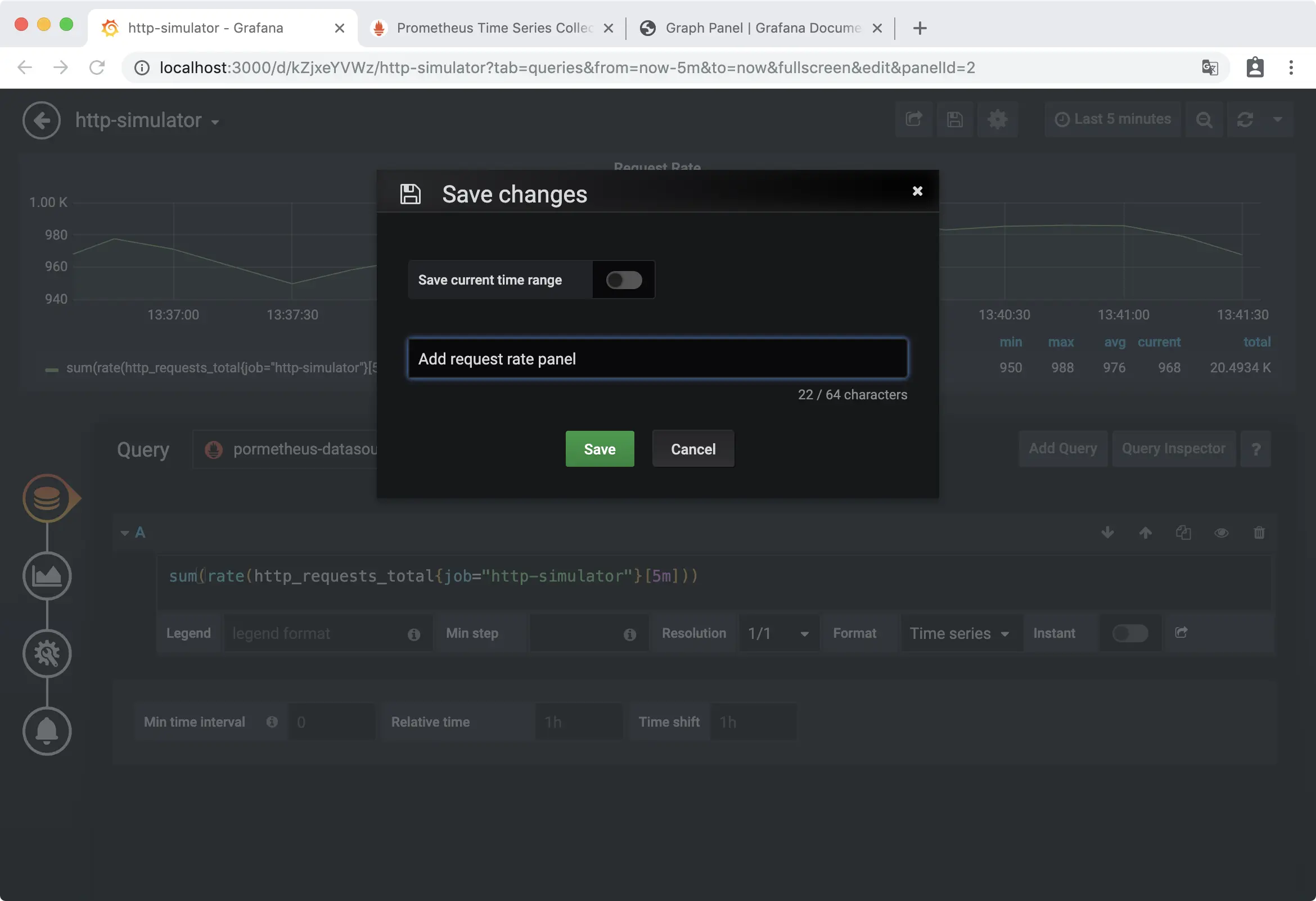Image resolution: width=1316 pixels, height=901 pixels.
Task: Open the General settings gear-wrench icon
Action: [x=47, y=654]
